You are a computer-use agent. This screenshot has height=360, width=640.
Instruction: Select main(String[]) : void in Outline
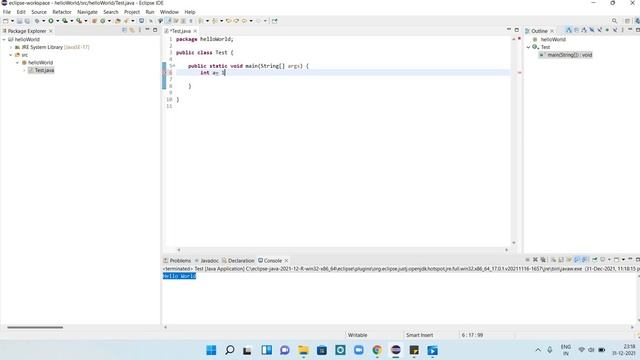[x=566, y=55]
